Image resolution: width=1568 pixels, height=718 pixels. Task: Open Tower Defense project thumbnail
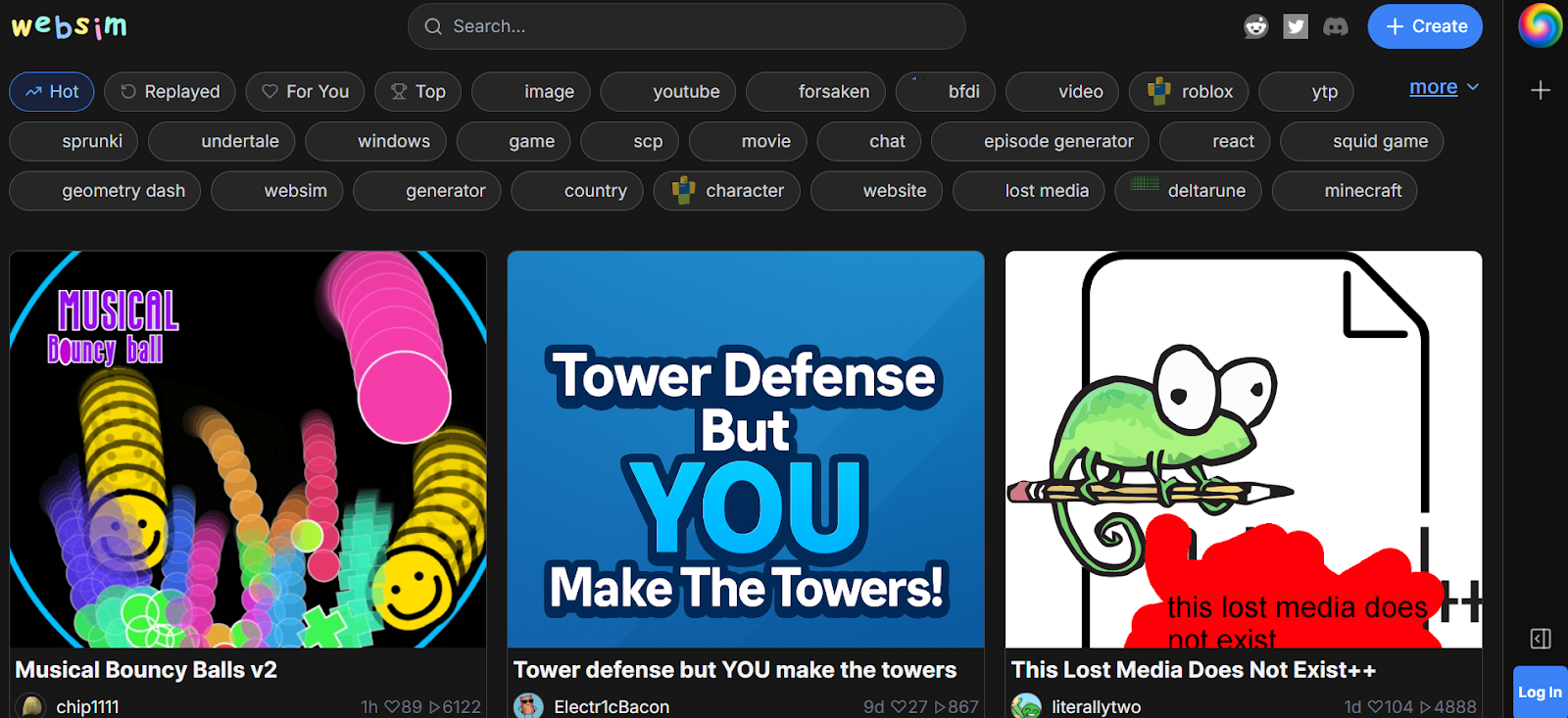[746, 450]
